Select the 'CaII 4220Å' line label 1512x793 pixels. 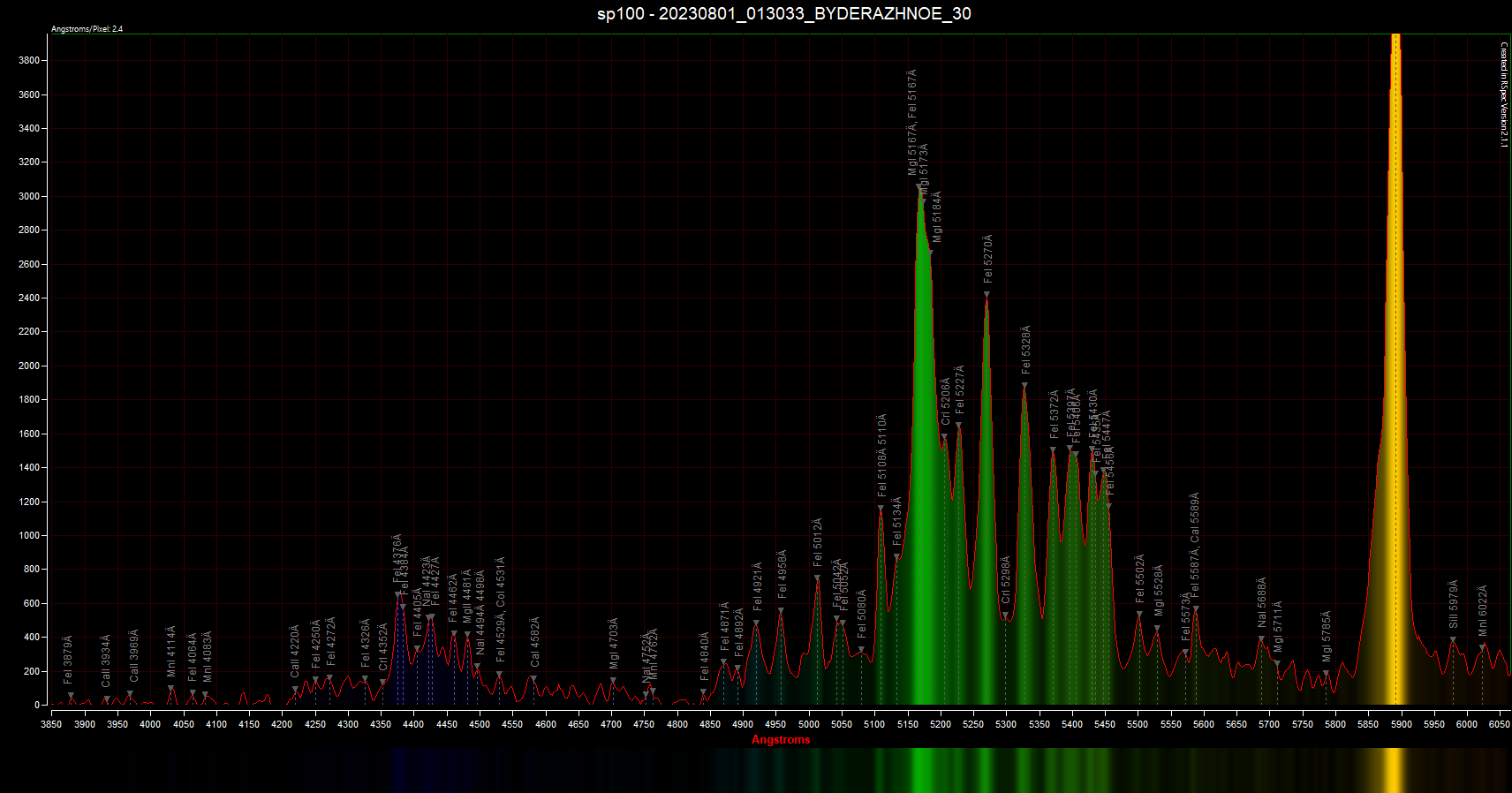[x=295, y=651]
